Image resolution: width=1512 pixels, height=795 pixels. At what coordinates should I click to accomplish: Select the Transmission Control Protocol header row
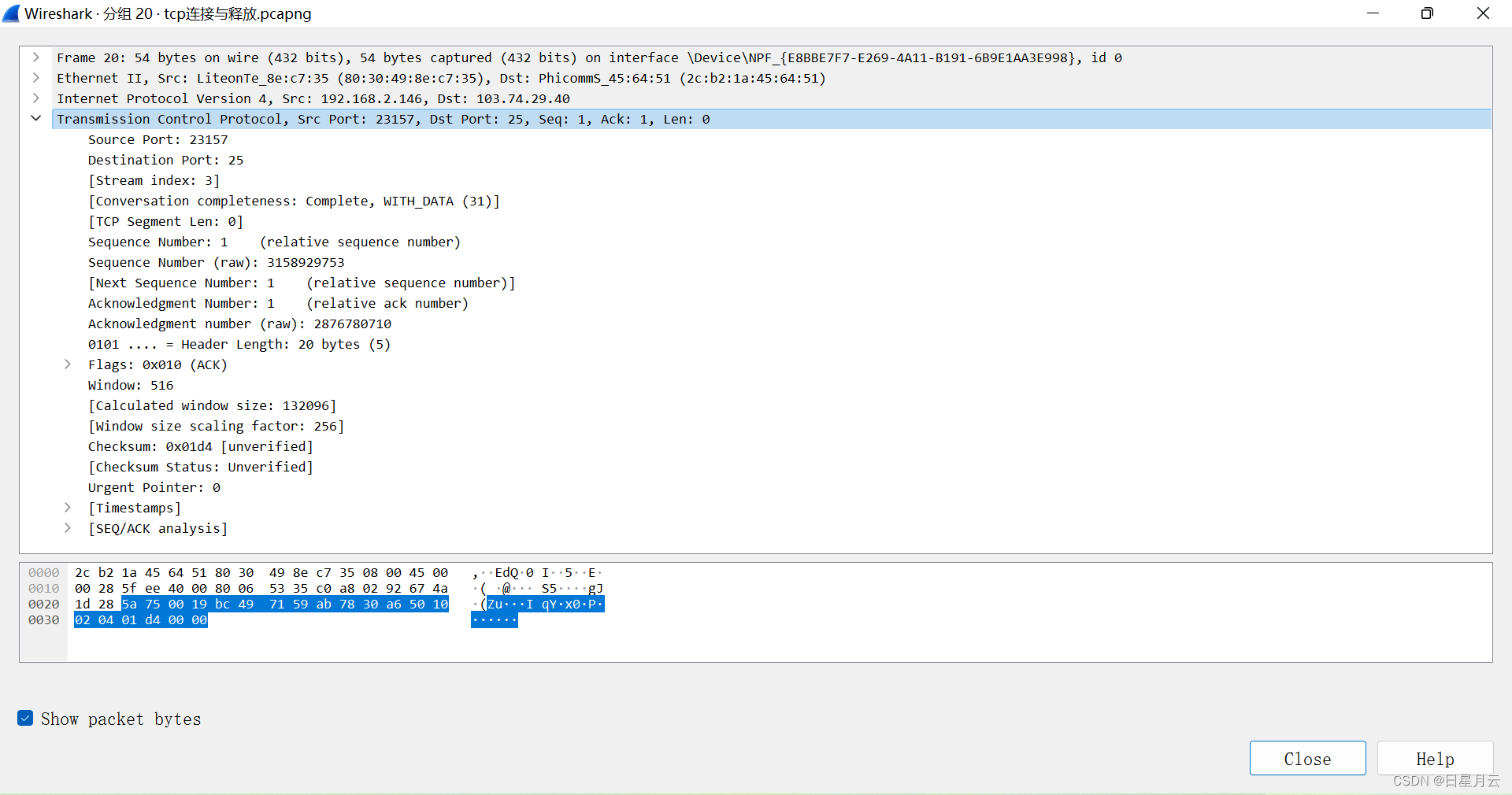[x=772, y=119]
